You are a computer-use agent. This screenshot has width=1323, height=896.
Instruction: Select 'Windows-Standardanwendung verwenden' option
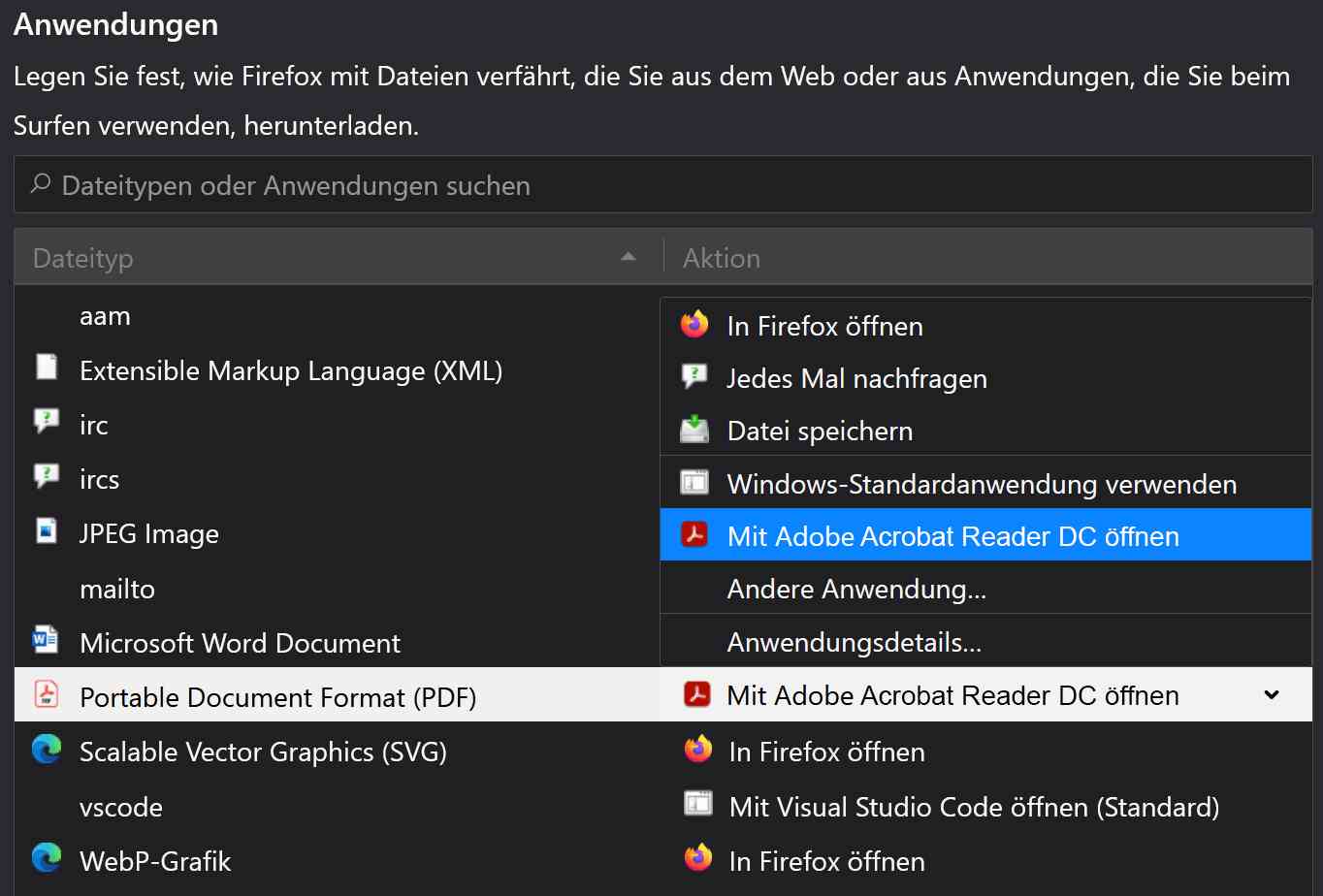(x=982, y=483)
